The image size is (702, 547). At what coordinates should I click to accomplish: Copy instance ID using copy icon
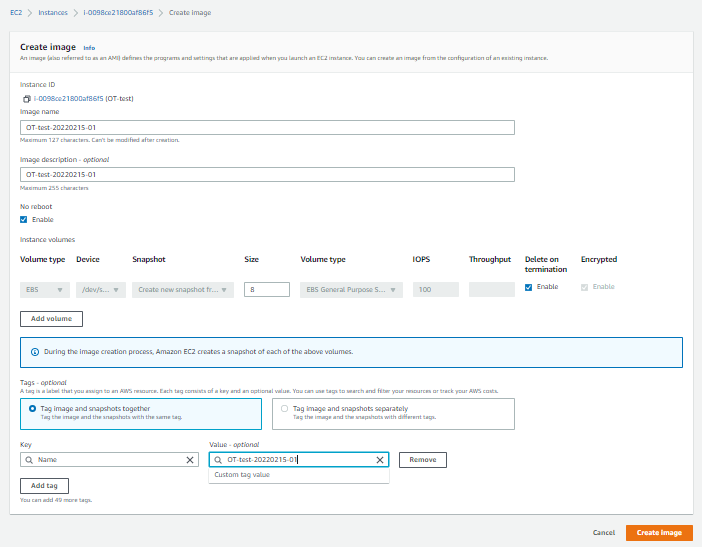click(x=26, y=99)
